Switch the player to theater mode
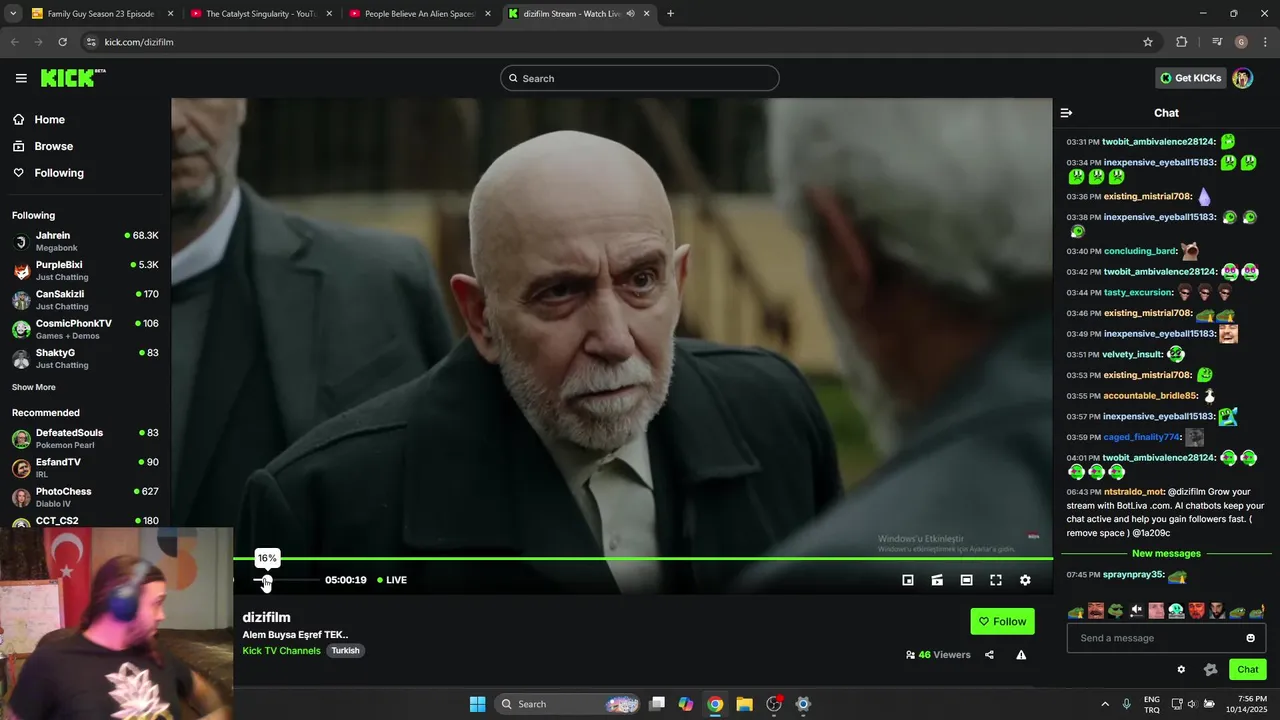The height and width of the screenshot is (720, 1280). pyautogui.click(x=966, y=580)
